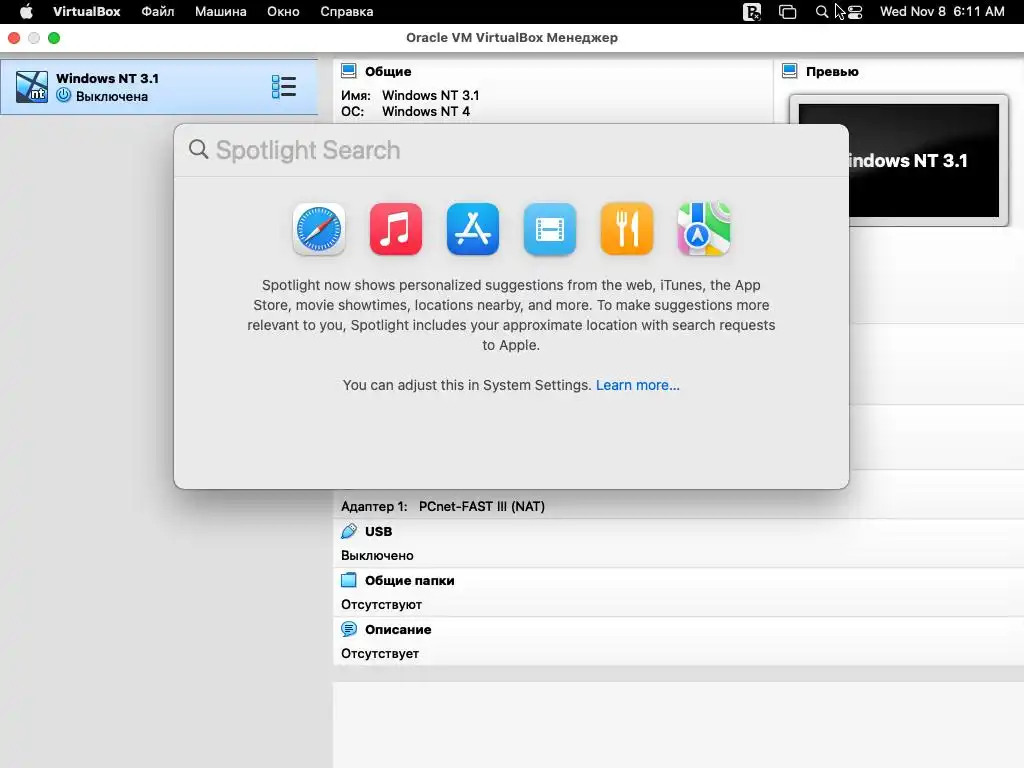The image size is (1024, 768).
Task: Open the Справка menu
Action: [347, 12]
